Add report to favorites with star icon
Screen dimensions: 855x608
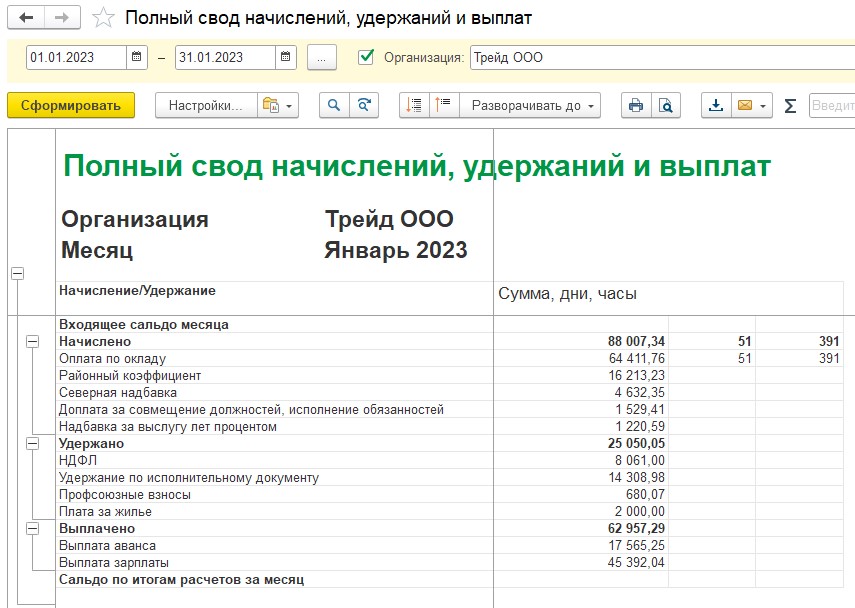tap(103, 18)
